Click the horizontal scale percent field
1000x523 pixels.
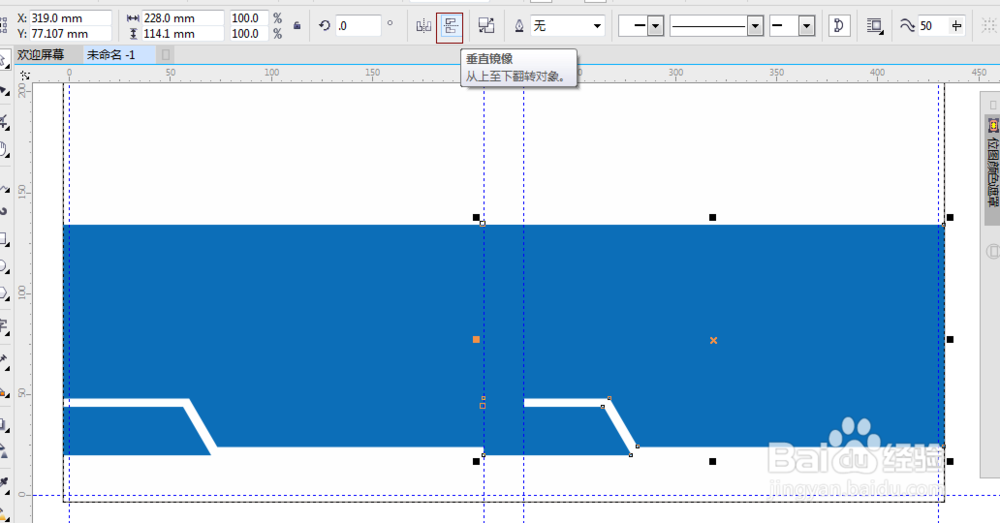click(249, 18)
